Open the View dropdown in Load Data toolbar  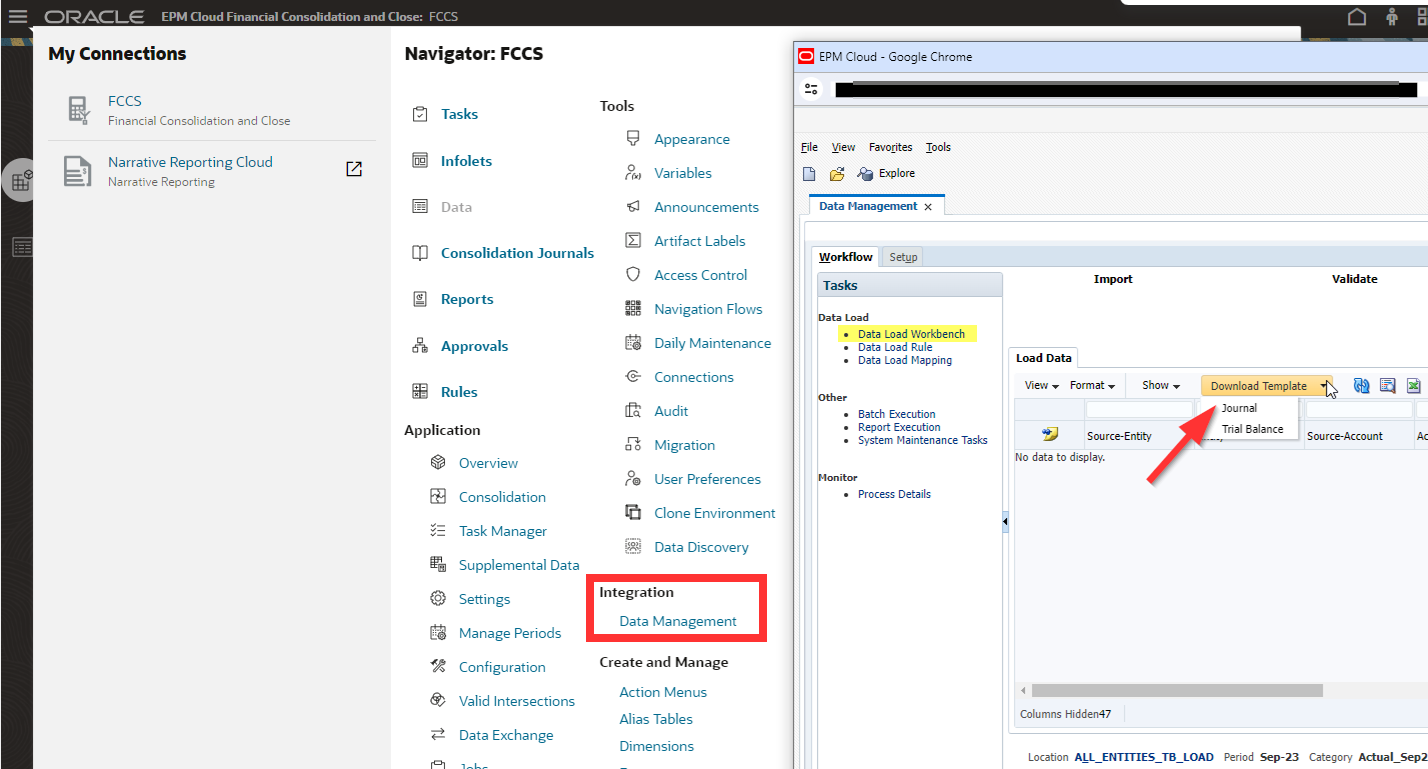pyautogui.click(x=1042, y=386)
